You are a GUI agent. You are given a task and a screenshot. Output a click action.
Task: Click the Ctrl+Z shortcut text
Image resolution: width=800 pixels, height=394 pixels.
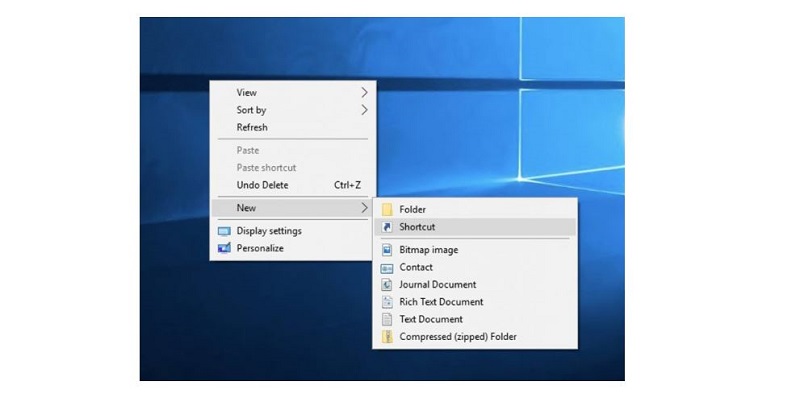pyautogui.click(x=347, y=185)
